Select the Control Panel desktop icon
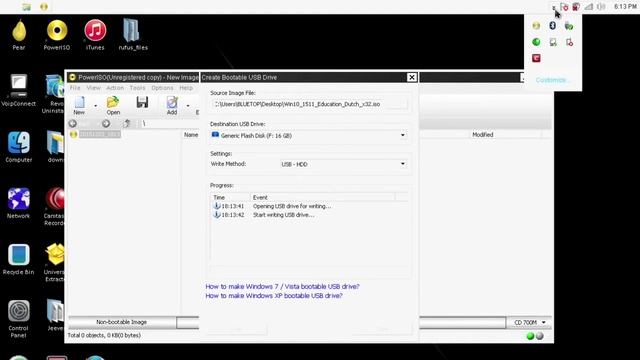 pyautogui.click(x=18, y=319)
